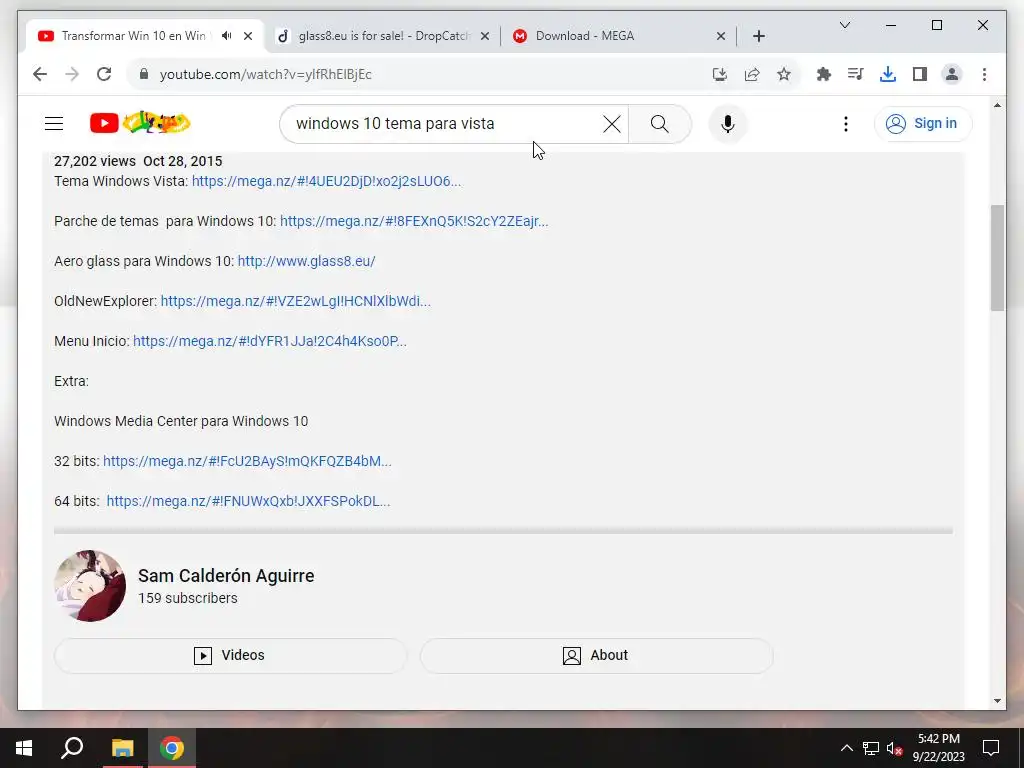Search with your voice microphone button
Image resolution: width=1024 pixels, height=768 pixels.
(x=728, y=123)
